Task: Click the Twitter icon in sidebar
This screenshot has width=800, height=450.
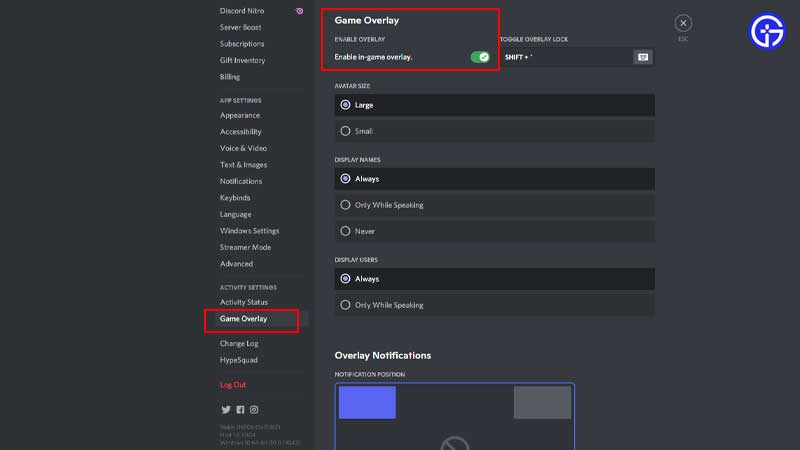Action: pos(226,410)
